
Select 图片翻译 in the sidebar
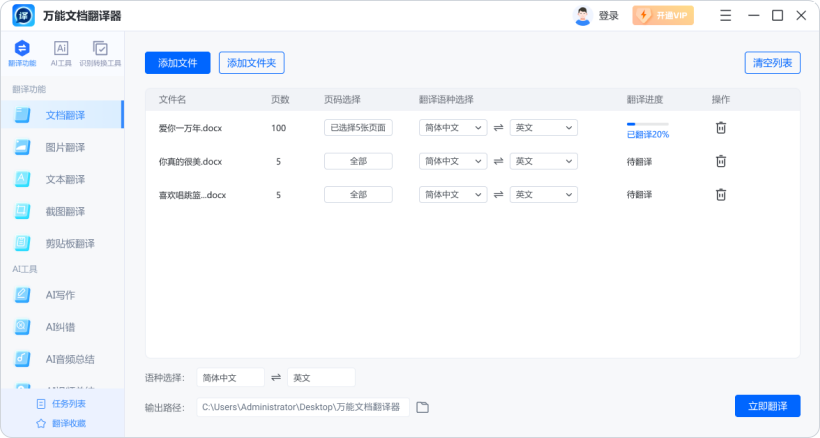[62, 147]
